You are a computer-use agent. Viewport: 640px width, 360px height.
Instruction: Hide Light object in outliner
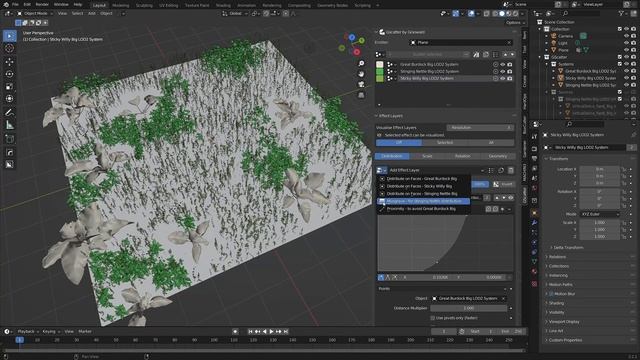(x=626, y=43)
